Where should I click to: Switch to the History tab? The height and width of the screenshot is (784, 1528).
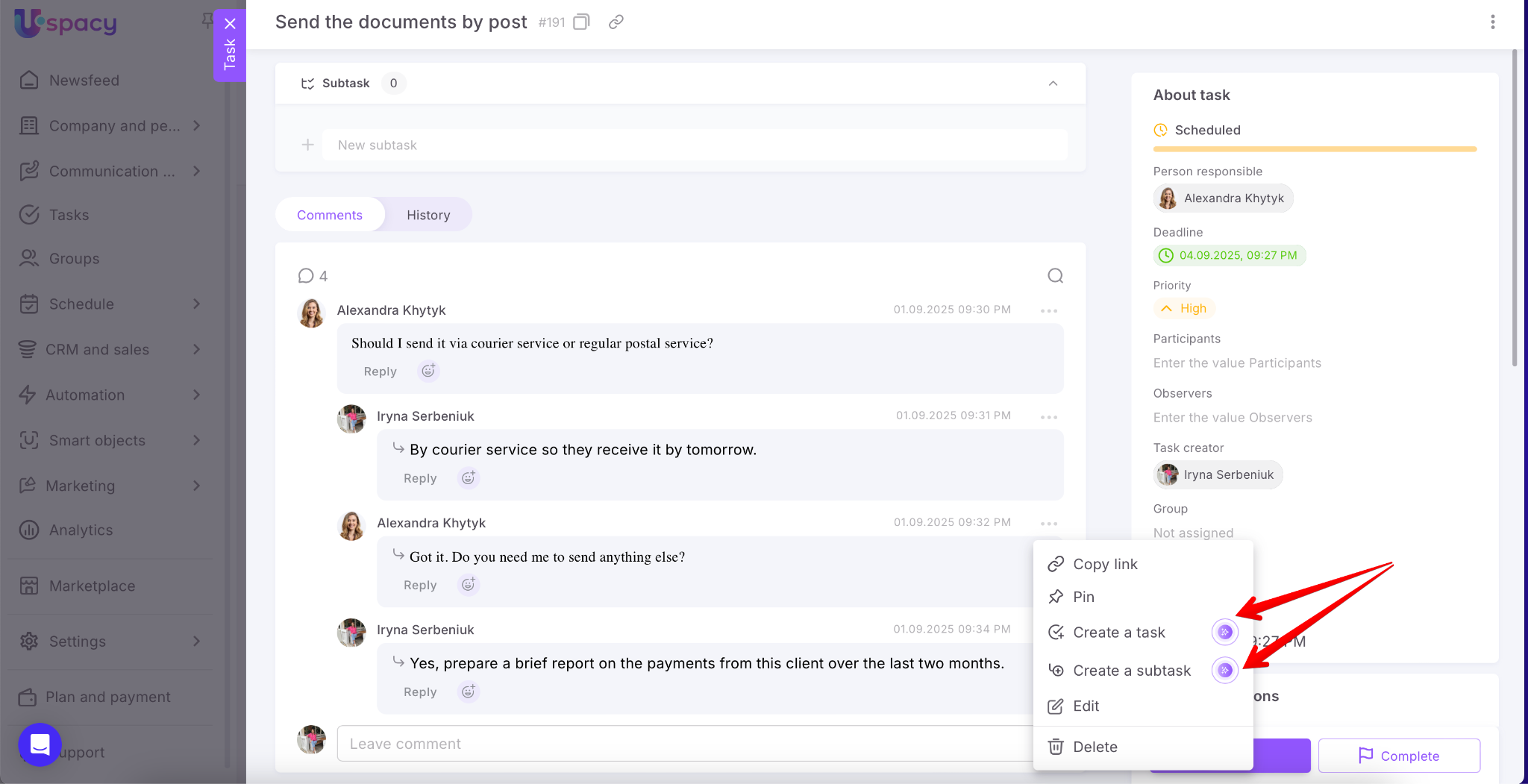click(428, 215)
